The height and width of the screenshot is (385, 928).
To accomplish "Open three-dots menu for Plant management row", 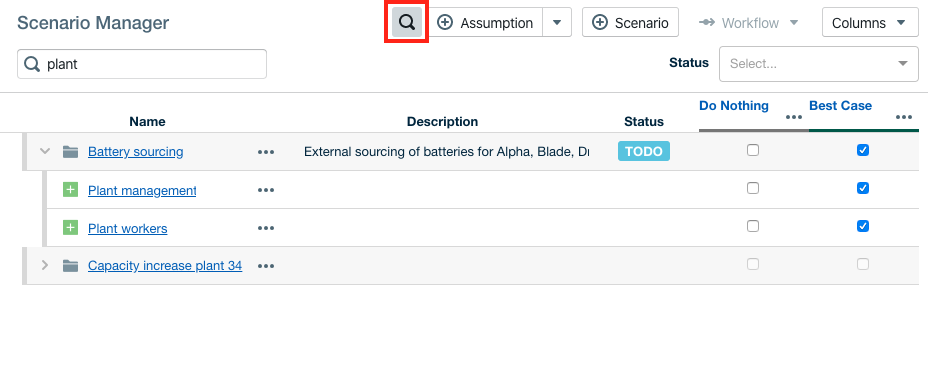I will pos(266,190).
